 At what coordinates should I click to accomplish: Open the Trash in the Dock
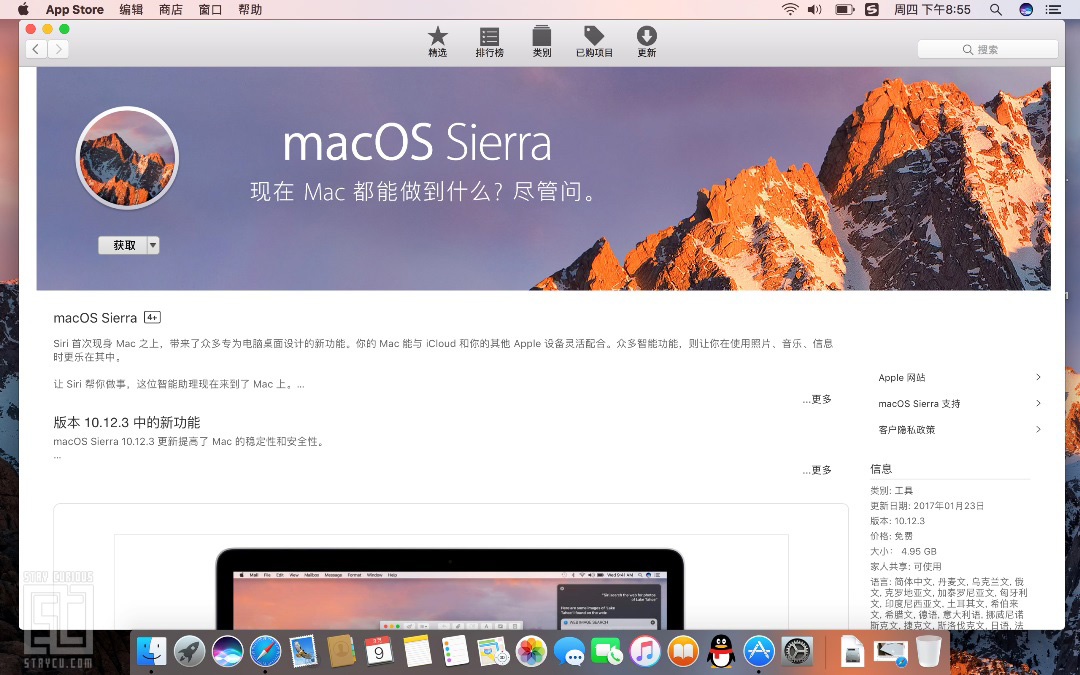pos(928,651)
